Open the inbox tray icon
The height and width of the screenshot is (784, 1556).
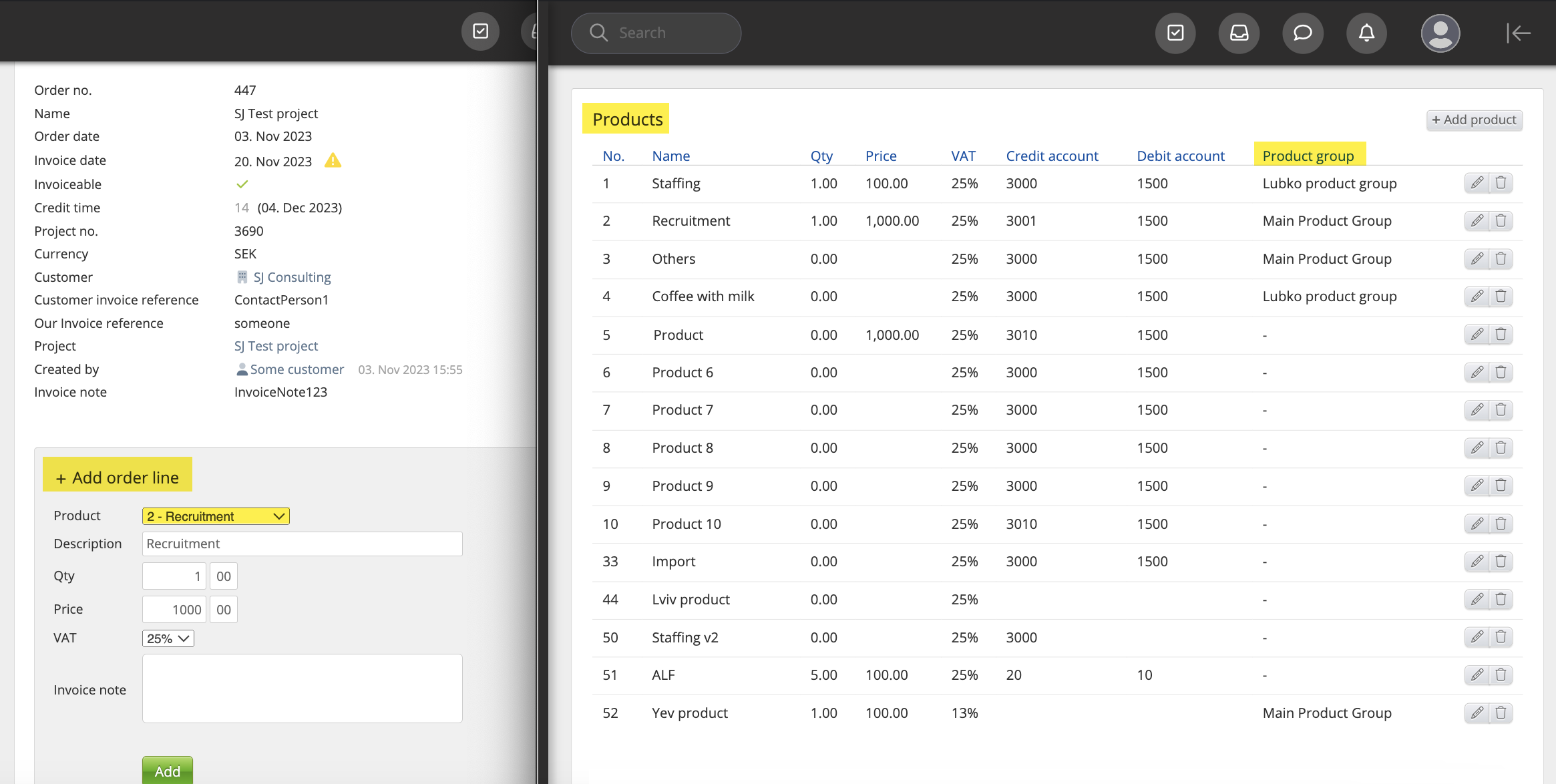[x=1239, y=33]
